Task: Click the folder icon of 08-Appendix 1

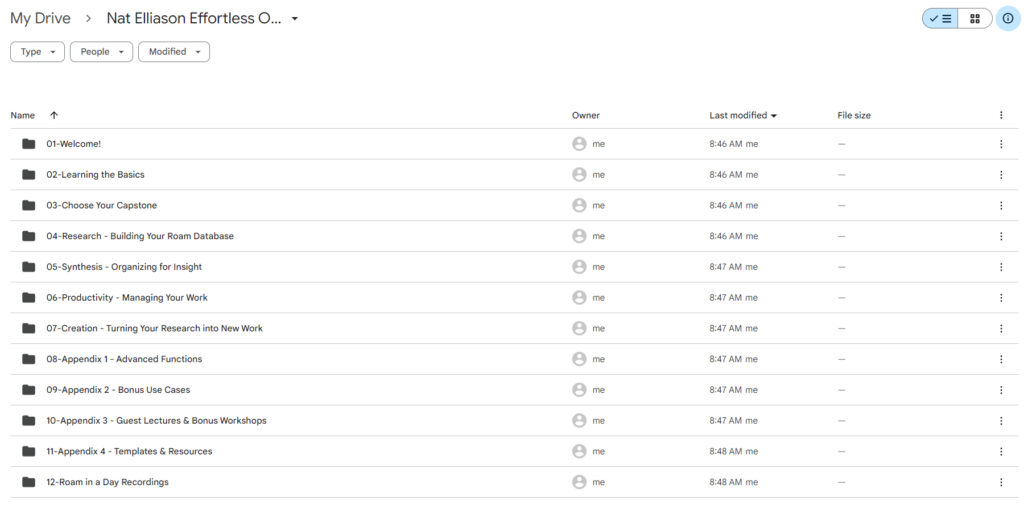Action: (x=29, y=359)
